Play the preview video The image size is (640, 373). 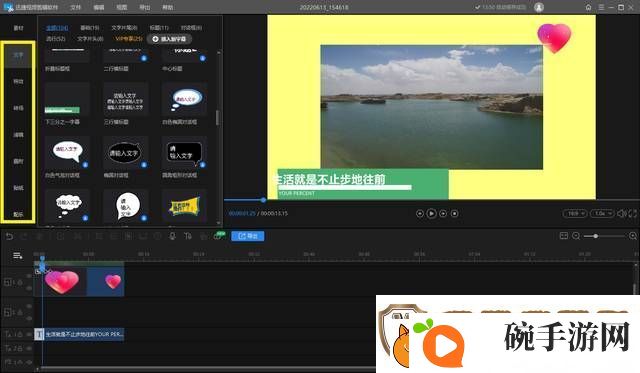pyautogui.click(x=431, y=213)
